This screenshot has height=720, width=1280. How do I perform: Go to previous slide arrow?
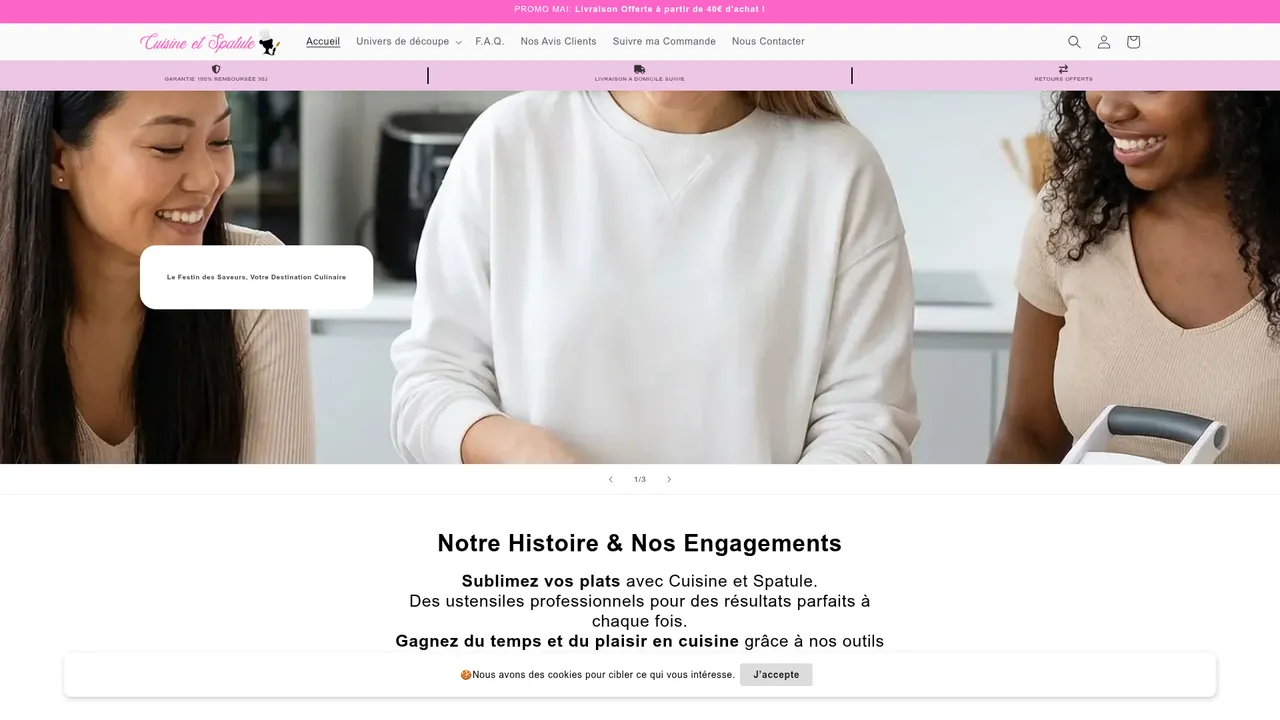(610, 479)
